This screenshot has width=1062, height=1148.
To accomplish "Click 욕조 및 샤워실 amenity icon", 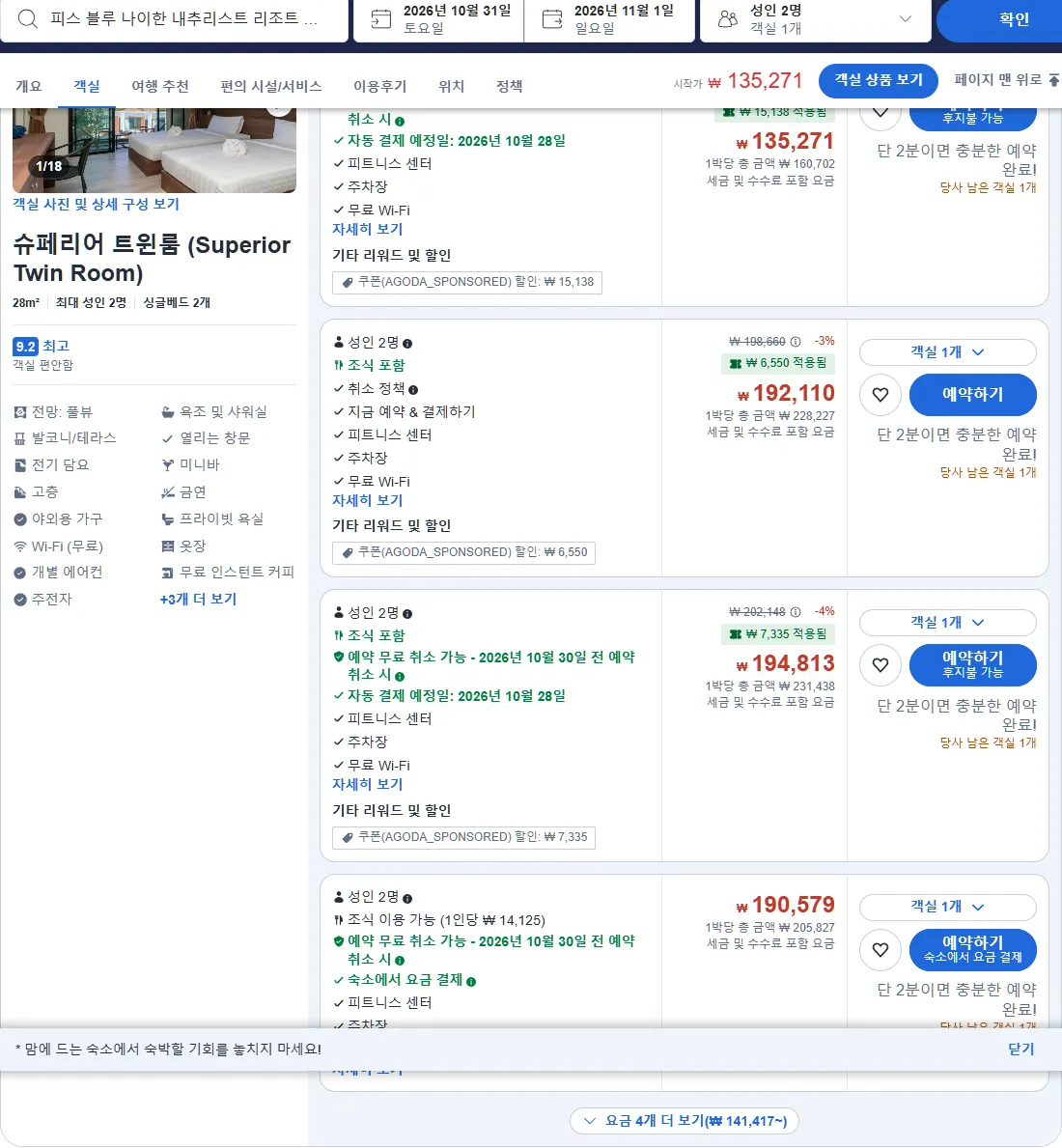I will pos(168,412).
